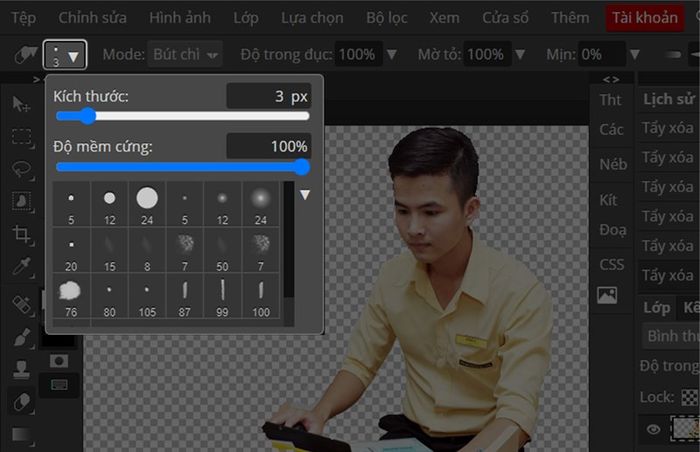Viewport: 700px width, 452px height.
Task: Click the Mờ tỏ value field
Action: coord(487,54)
